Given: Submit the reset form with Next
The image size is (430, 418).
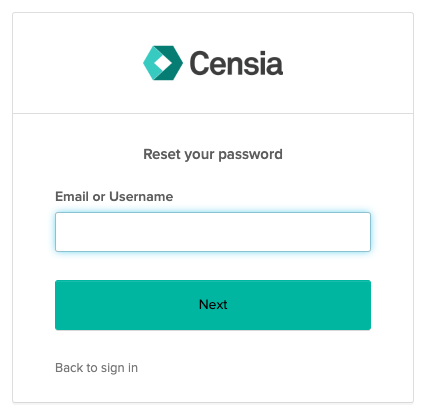Looking at the screenshot, I should [x=213, y=305].
